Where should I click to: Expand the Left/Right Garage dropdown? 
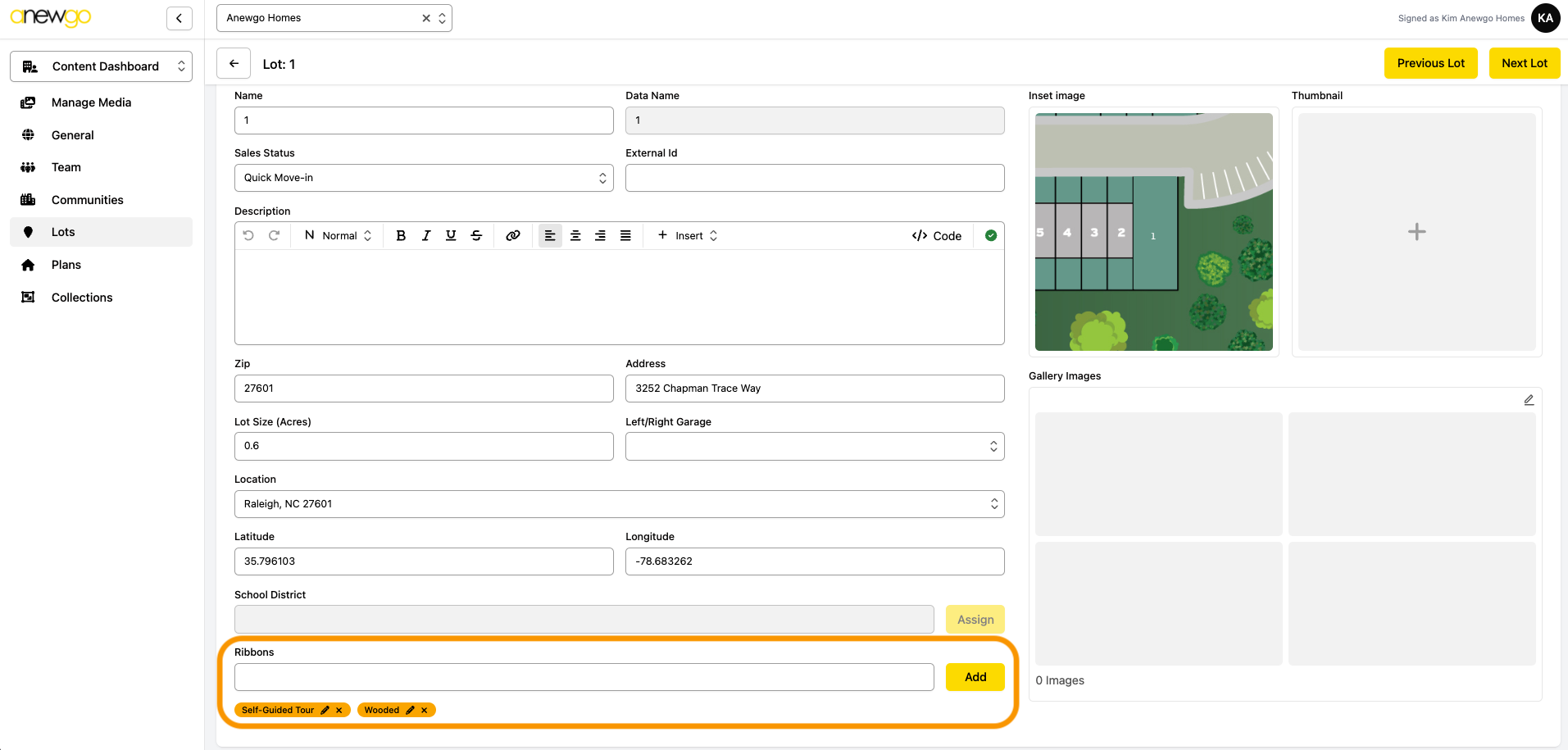[x=814, y=447]
